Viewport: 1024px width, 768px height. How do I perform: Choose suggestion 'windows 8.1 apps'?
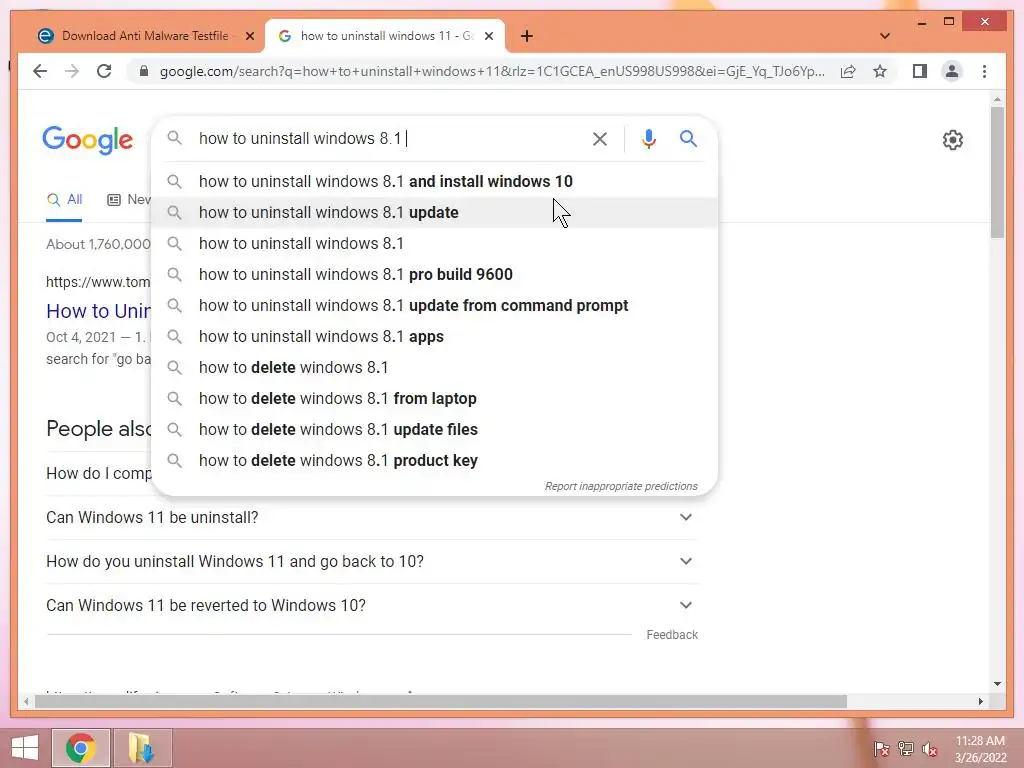[x=434, y=336]
